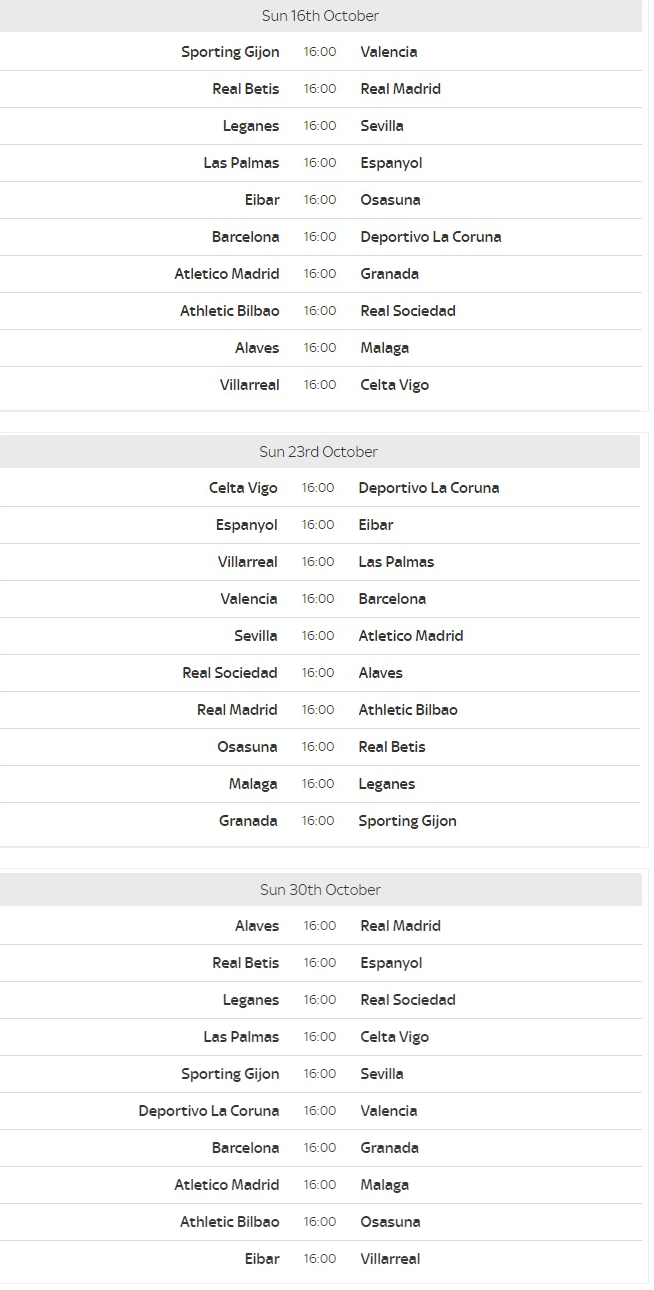This screenshot has height=1290, width=654.
Task: Click Real Sociedad opposite Leganes
Action: coord(408,1000)
